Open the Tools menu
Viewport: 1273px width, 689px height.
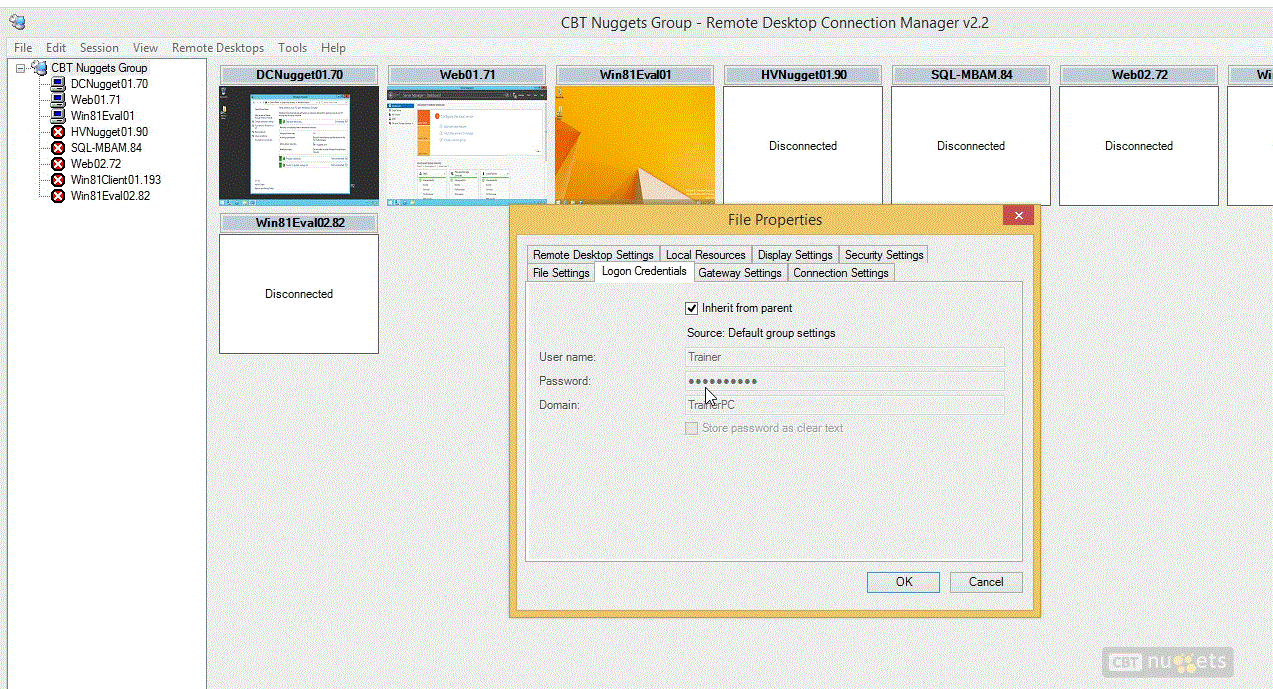coord(293,48)
